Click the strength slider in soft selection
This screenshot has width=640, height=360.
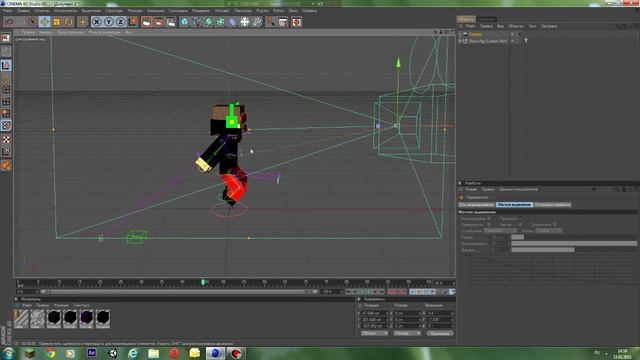tap(574, 244)
